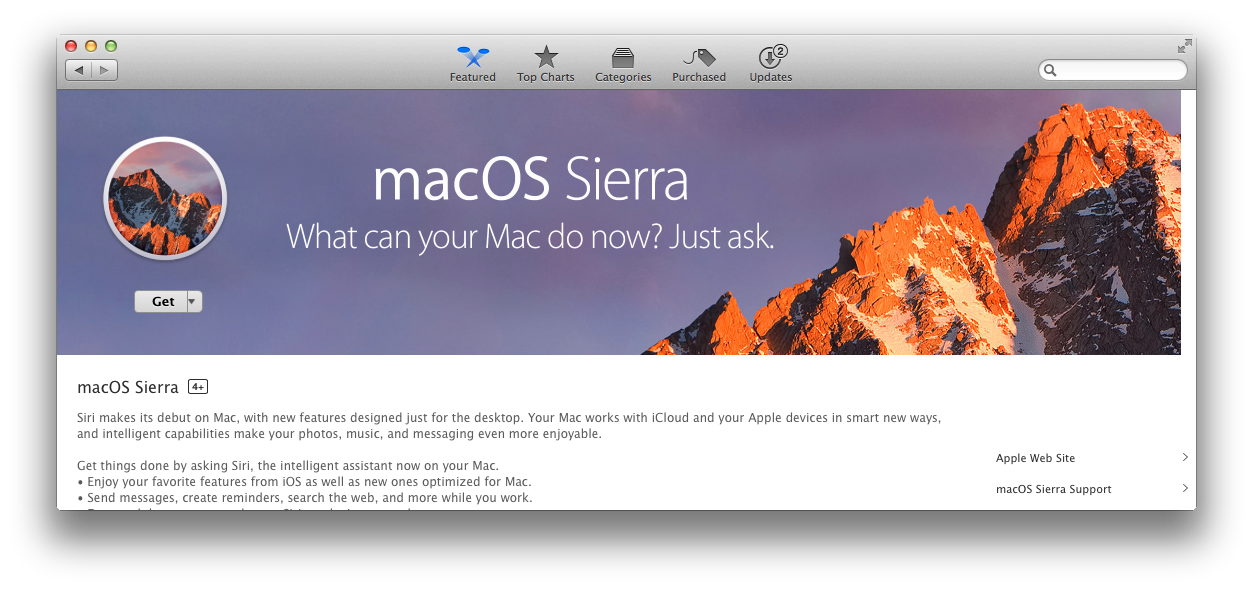Click in the App Store search field
Viewport: 1253px width, 589px height.
(x=1113, y=70)
